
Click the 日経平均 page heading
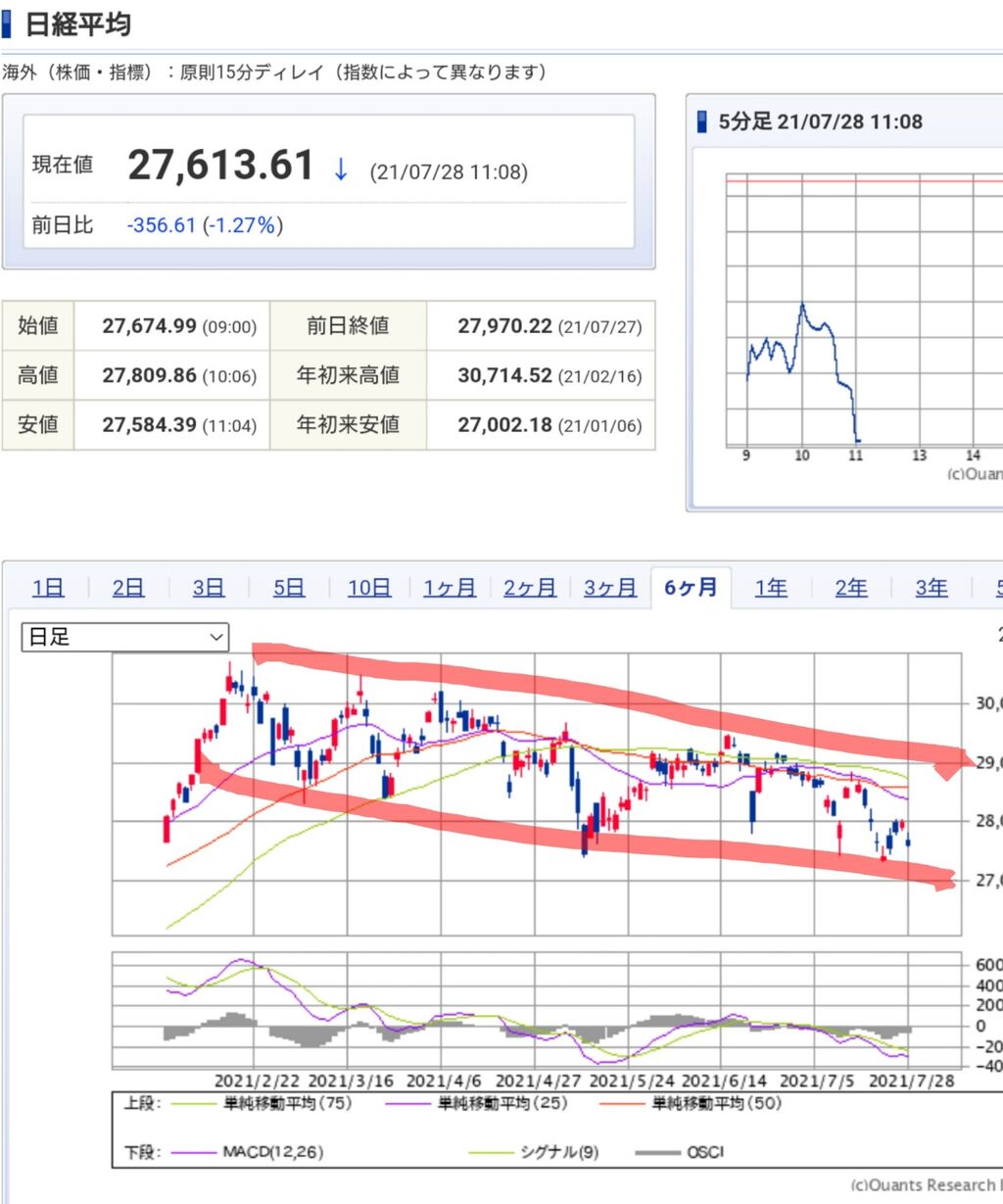[x=77, y=24]
